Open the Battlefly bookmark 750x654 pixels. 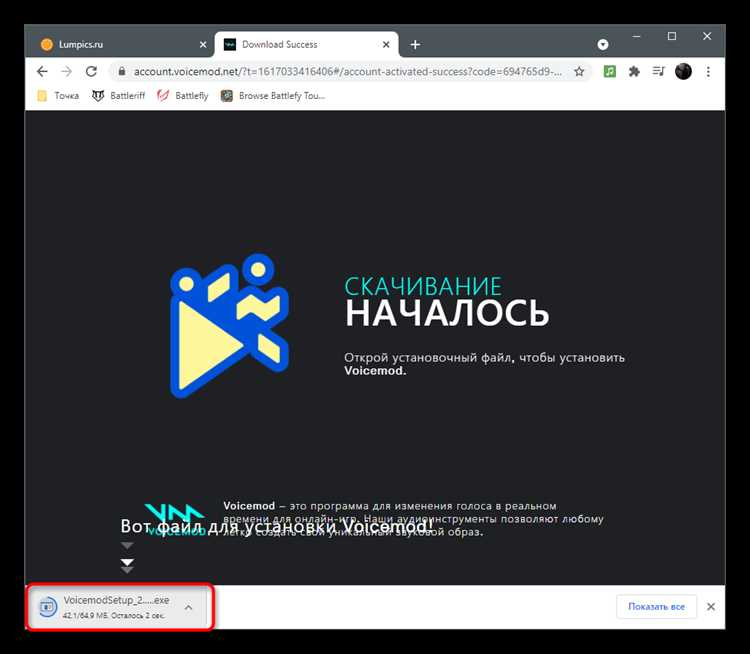point(183,96)
